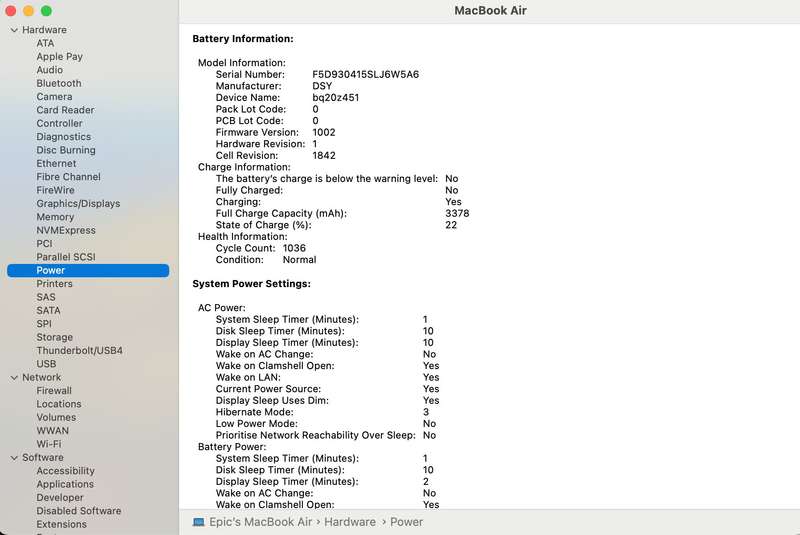800x535 pixels.
Task: Click the green full-screen window button
Action: [x=46, y=11]
